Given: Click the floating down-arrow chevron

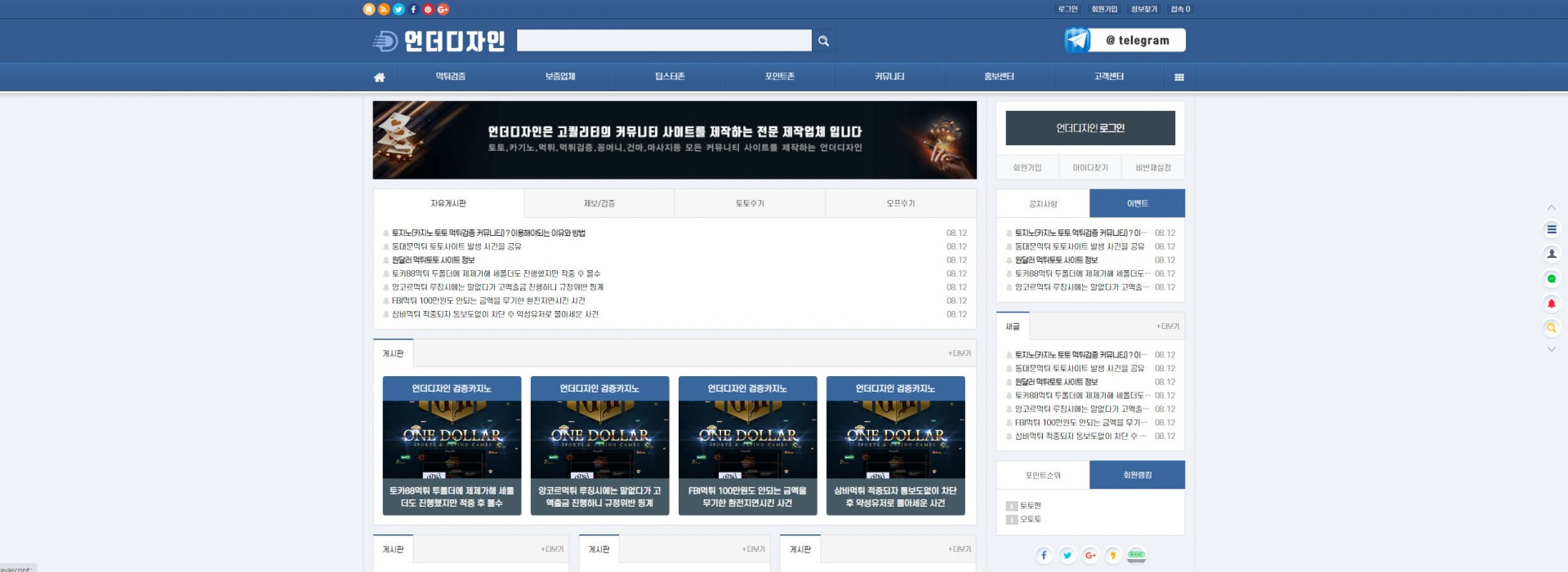Looking at the screenshot, I should [1552, 349].
